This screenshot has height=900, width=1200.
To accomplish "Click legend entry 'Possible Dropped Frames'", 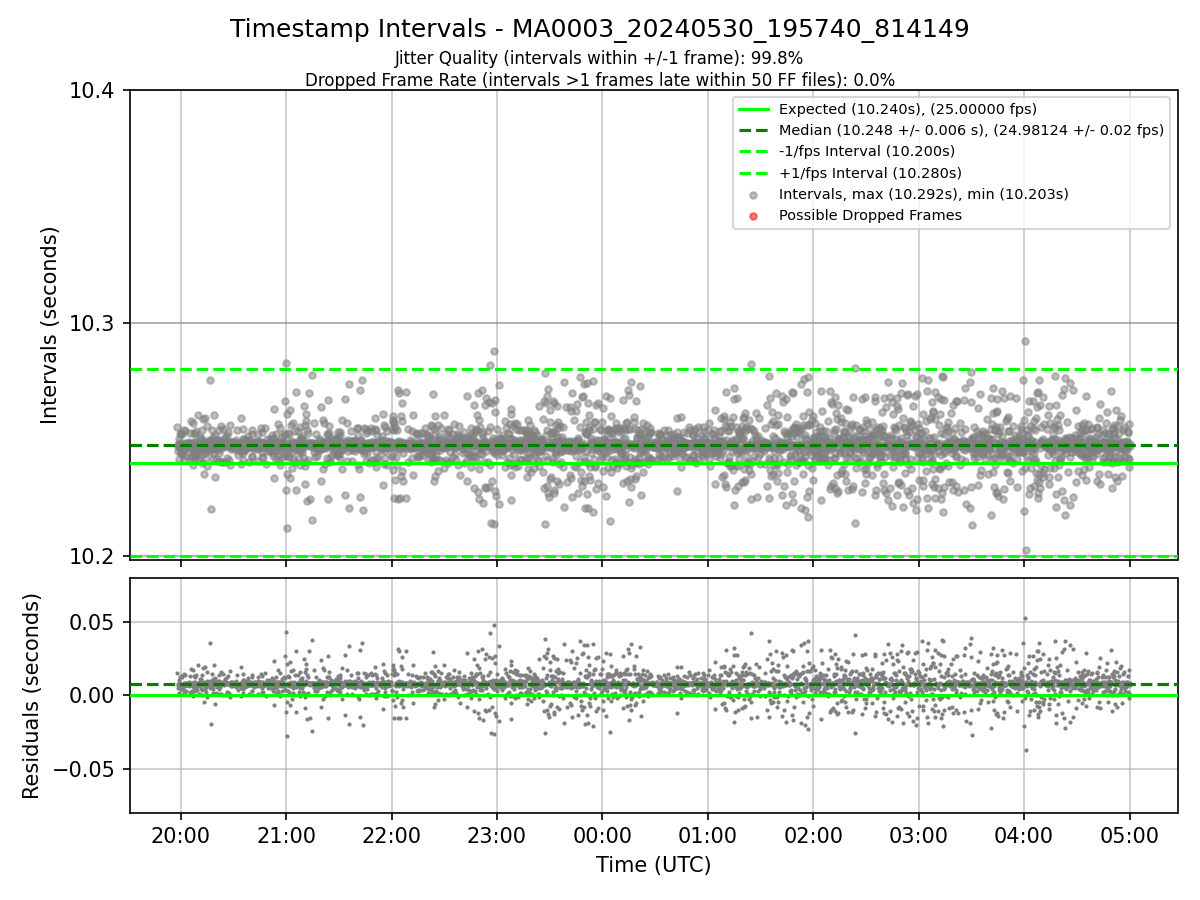I will point(870,215).
